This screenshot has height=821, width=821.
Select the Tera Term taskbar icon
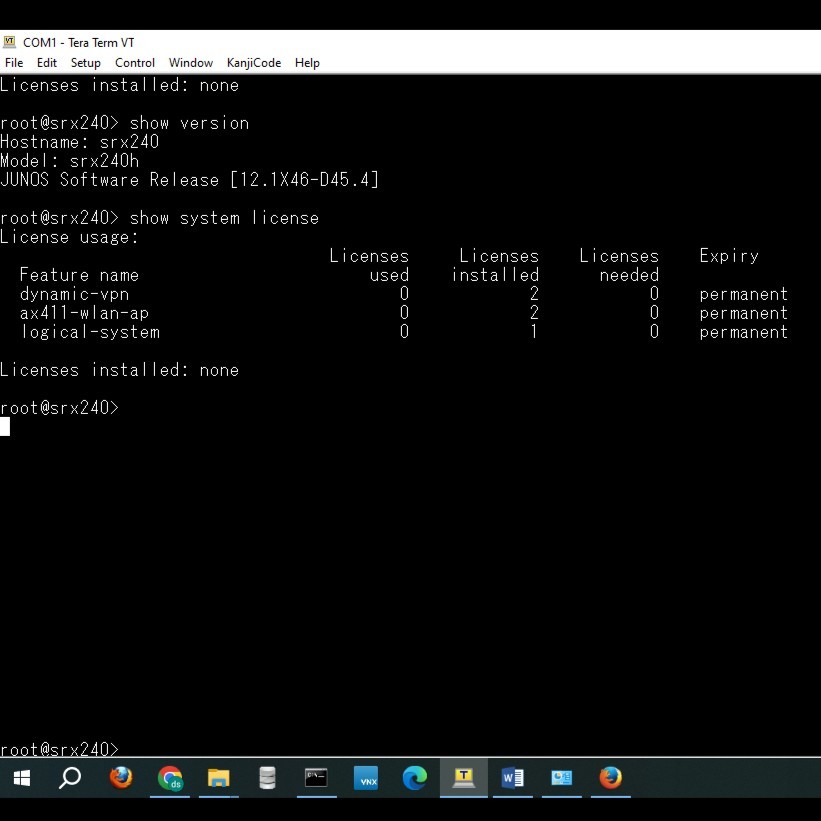463,778
